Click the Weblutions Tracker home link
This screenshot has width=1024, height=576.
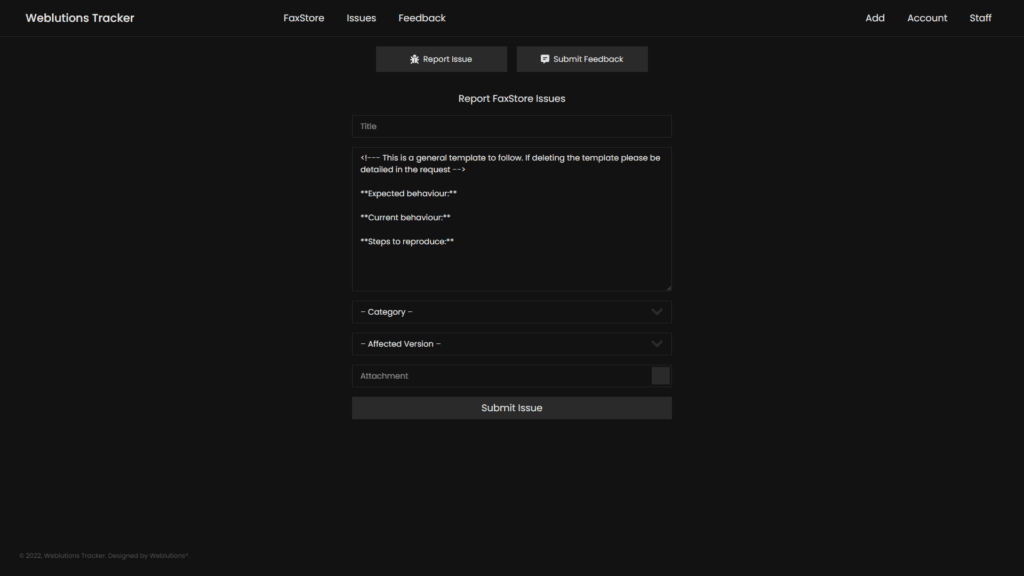tap(79, 17)
